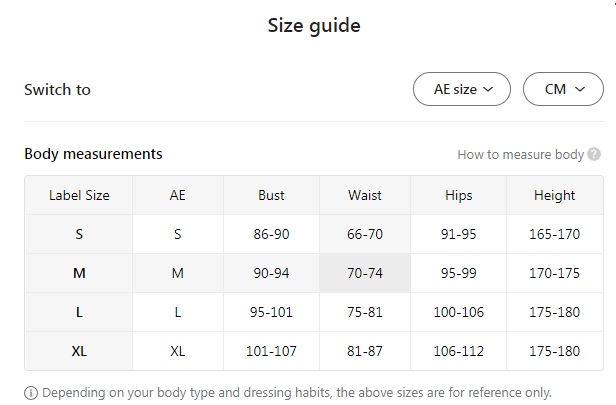Open the AE size dropdown
This screenshot has width=616, height=405.
pyautogui.click(x=462, y=89)
